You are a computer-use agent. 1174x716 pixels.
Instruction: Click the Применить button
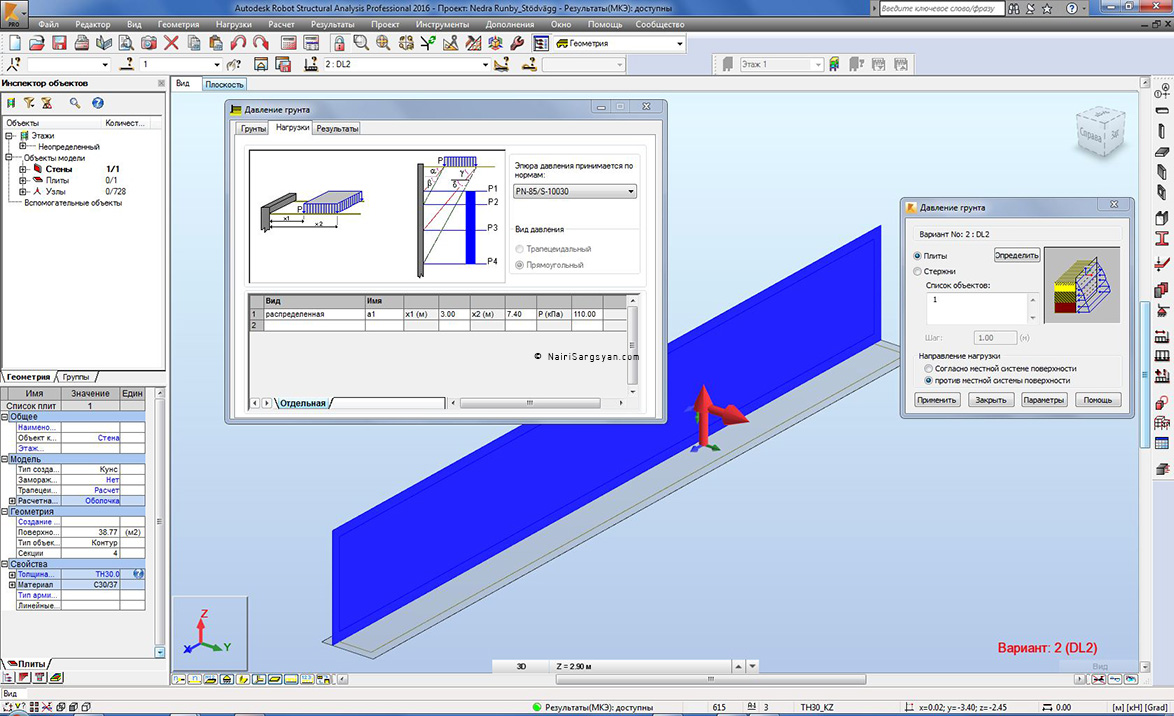click(937, 400)
